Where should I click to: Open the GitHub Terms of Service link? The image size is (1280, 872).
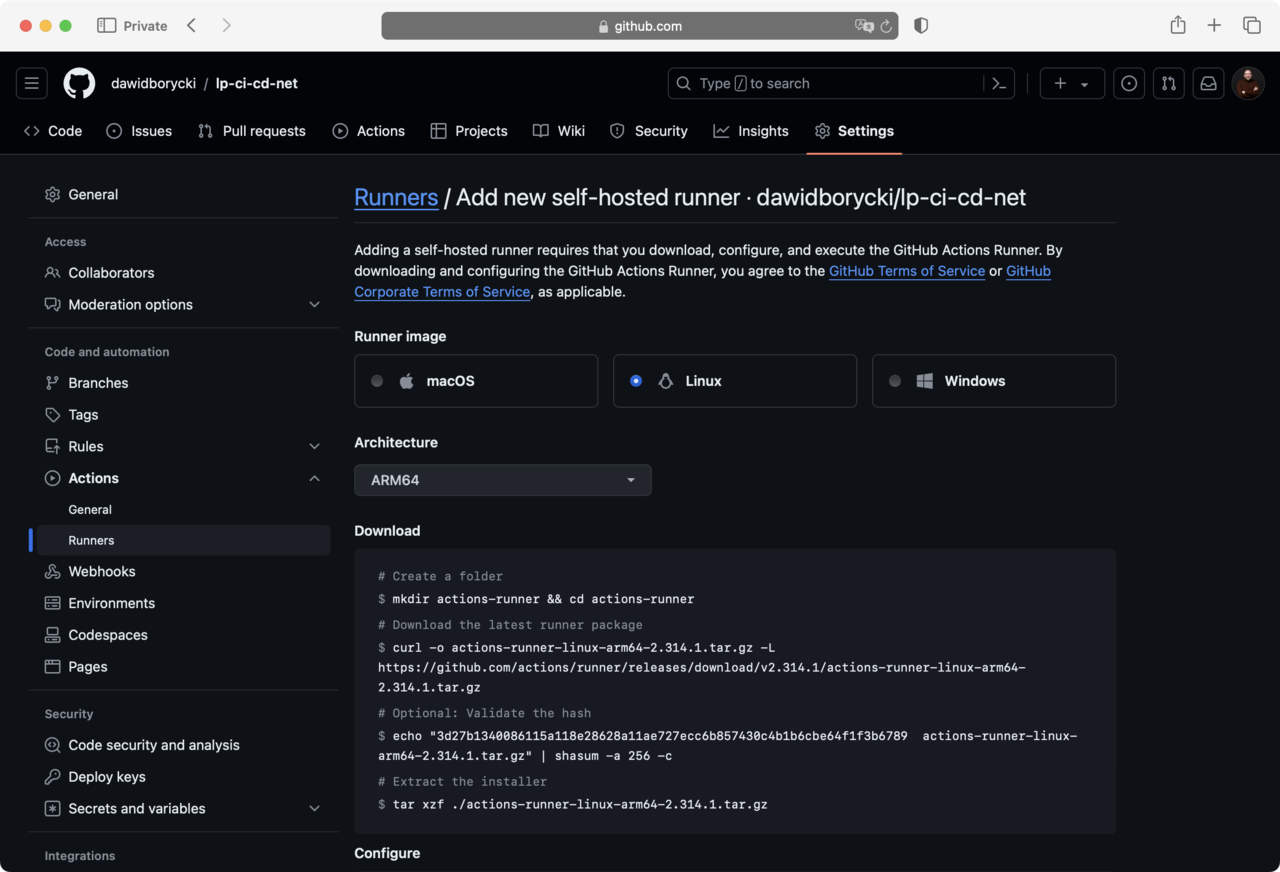[x=906, y=271]
